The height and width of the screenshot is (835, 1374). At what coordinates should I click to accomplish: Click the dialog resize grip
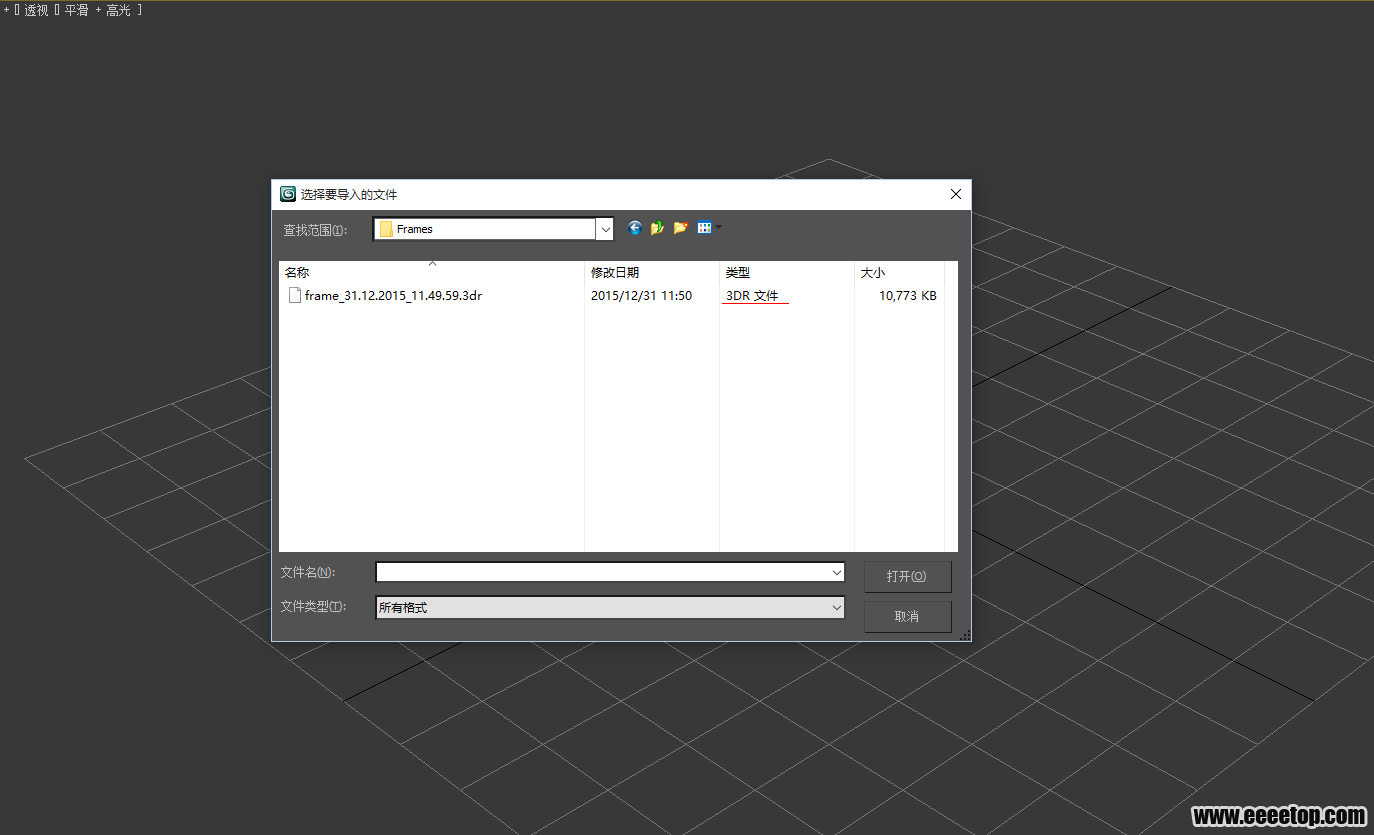pyautogui.click(x=965, y=635)
